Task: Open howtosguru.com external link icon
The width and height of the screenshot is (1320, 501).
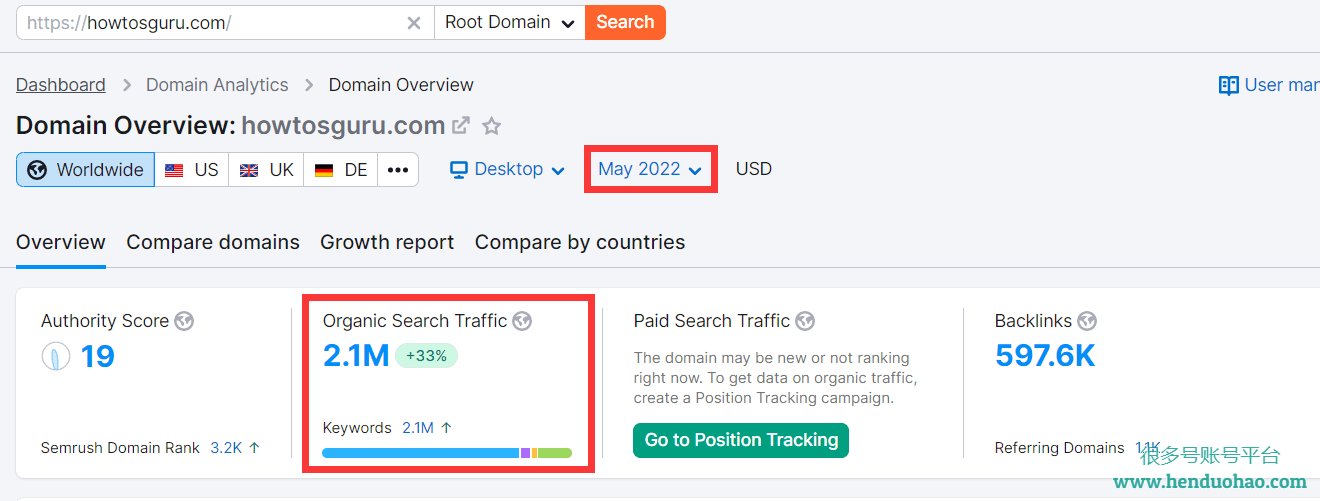Action: 461,126
